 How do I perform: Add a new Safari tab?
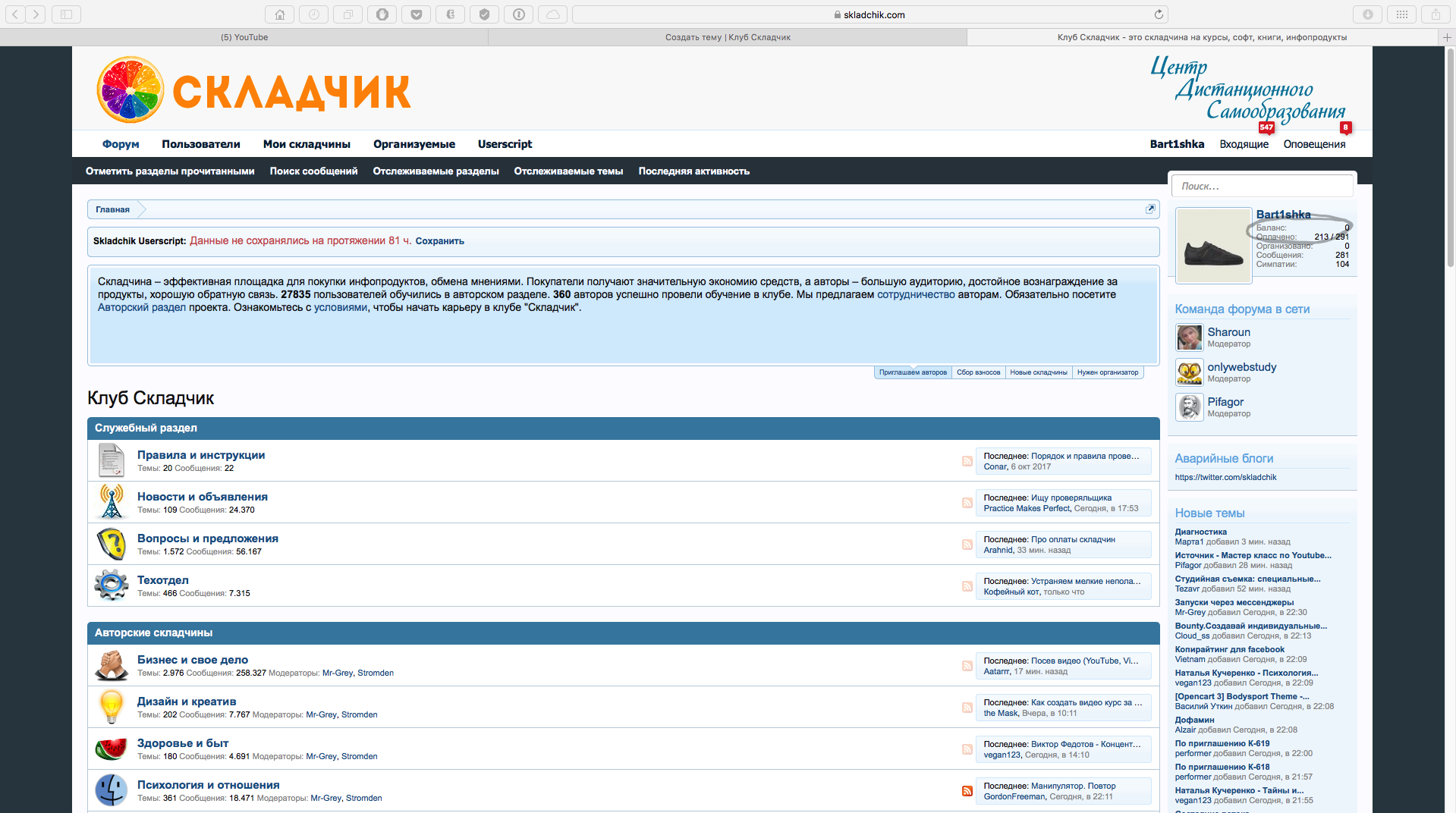(1447, 37)
